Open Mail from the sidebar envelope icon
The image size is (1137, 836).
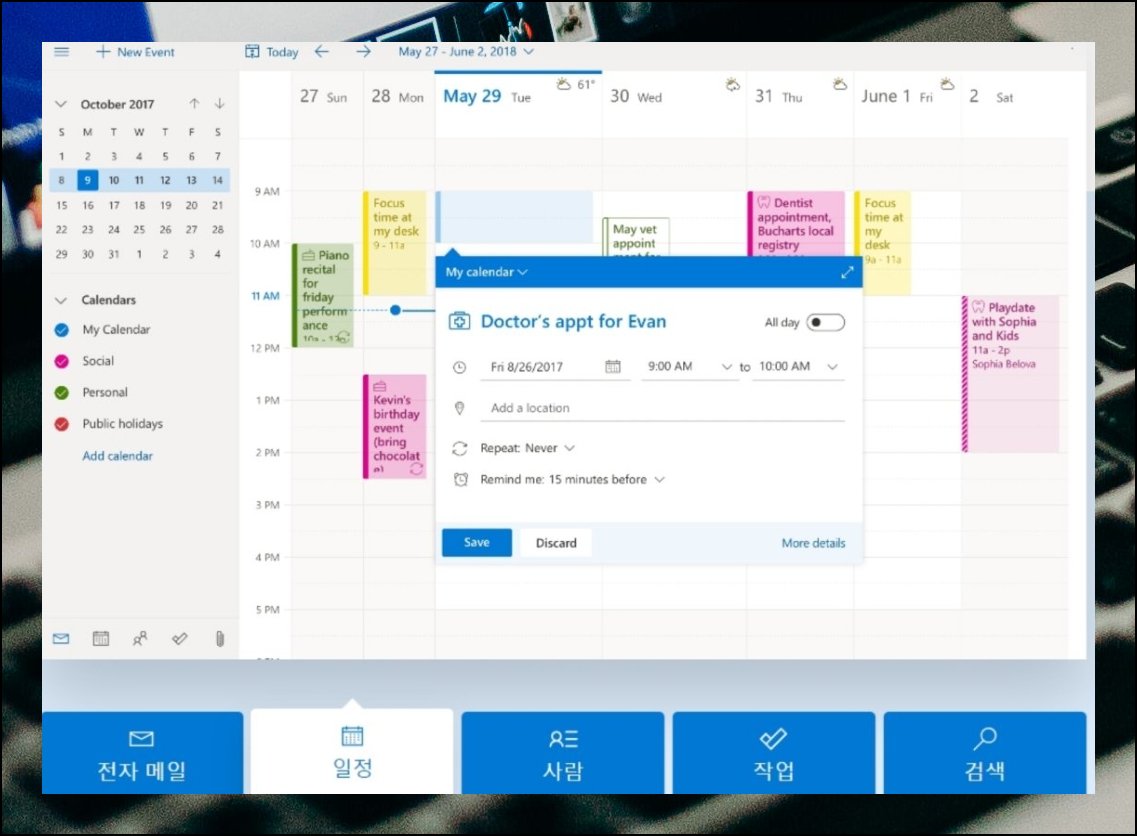(61, 639)
